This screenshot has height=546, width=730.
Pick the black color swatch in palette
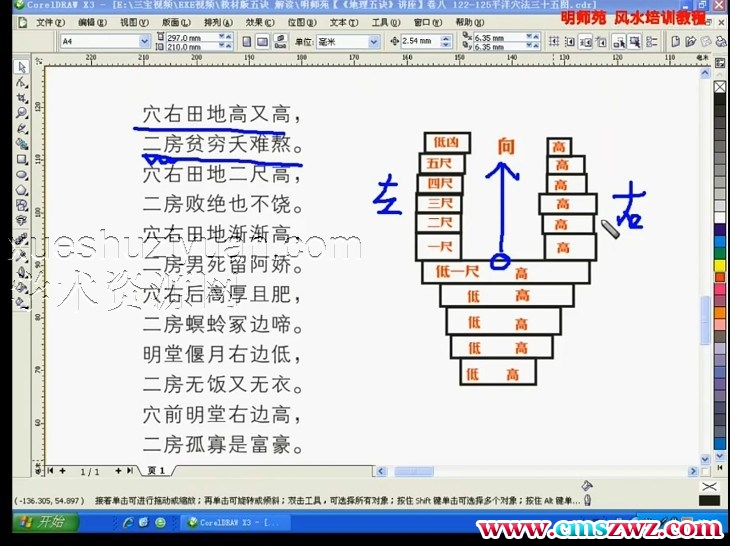click(x=720, y=99)
